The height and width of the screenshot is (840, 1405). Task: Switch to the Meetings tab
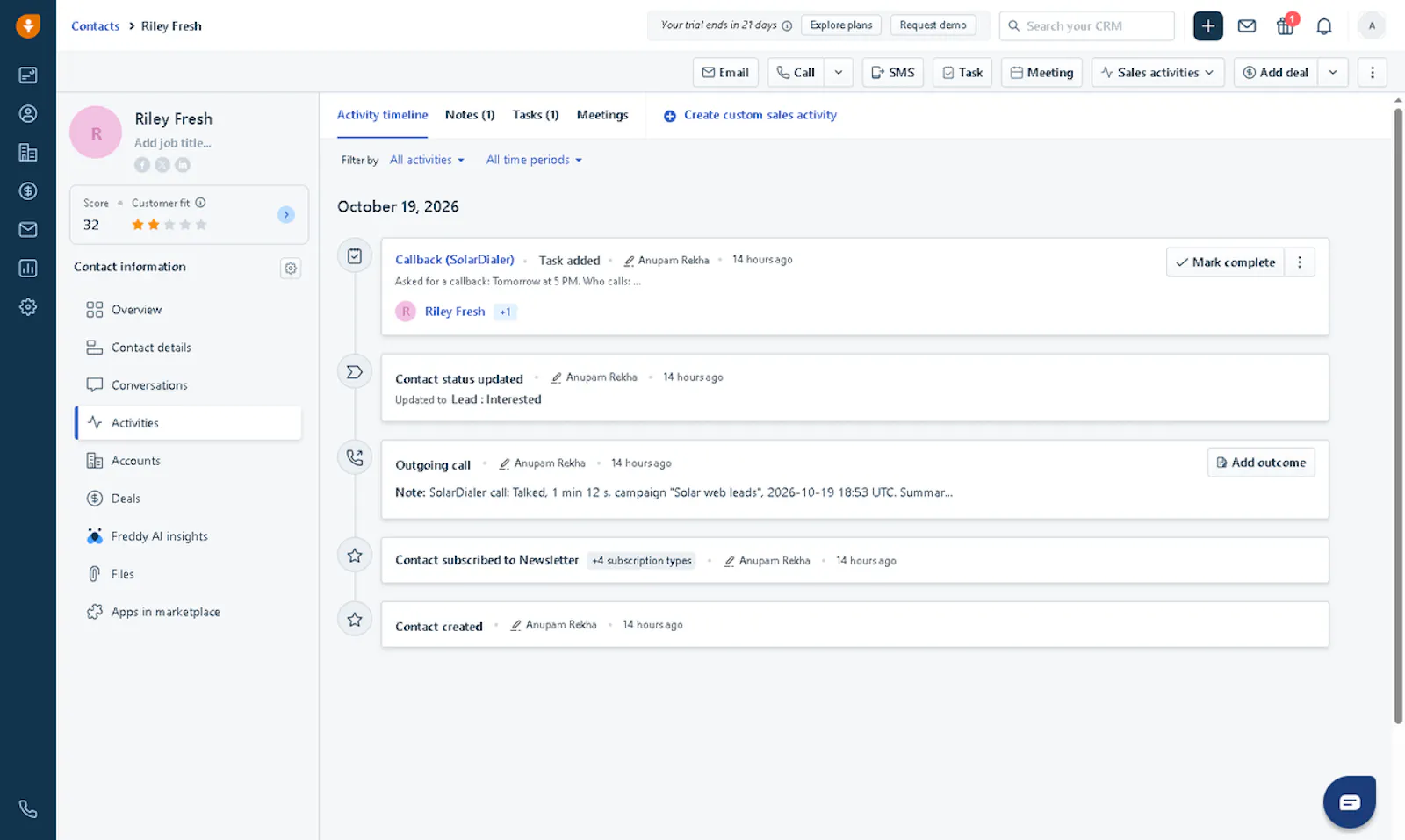(x=602, y=115)
